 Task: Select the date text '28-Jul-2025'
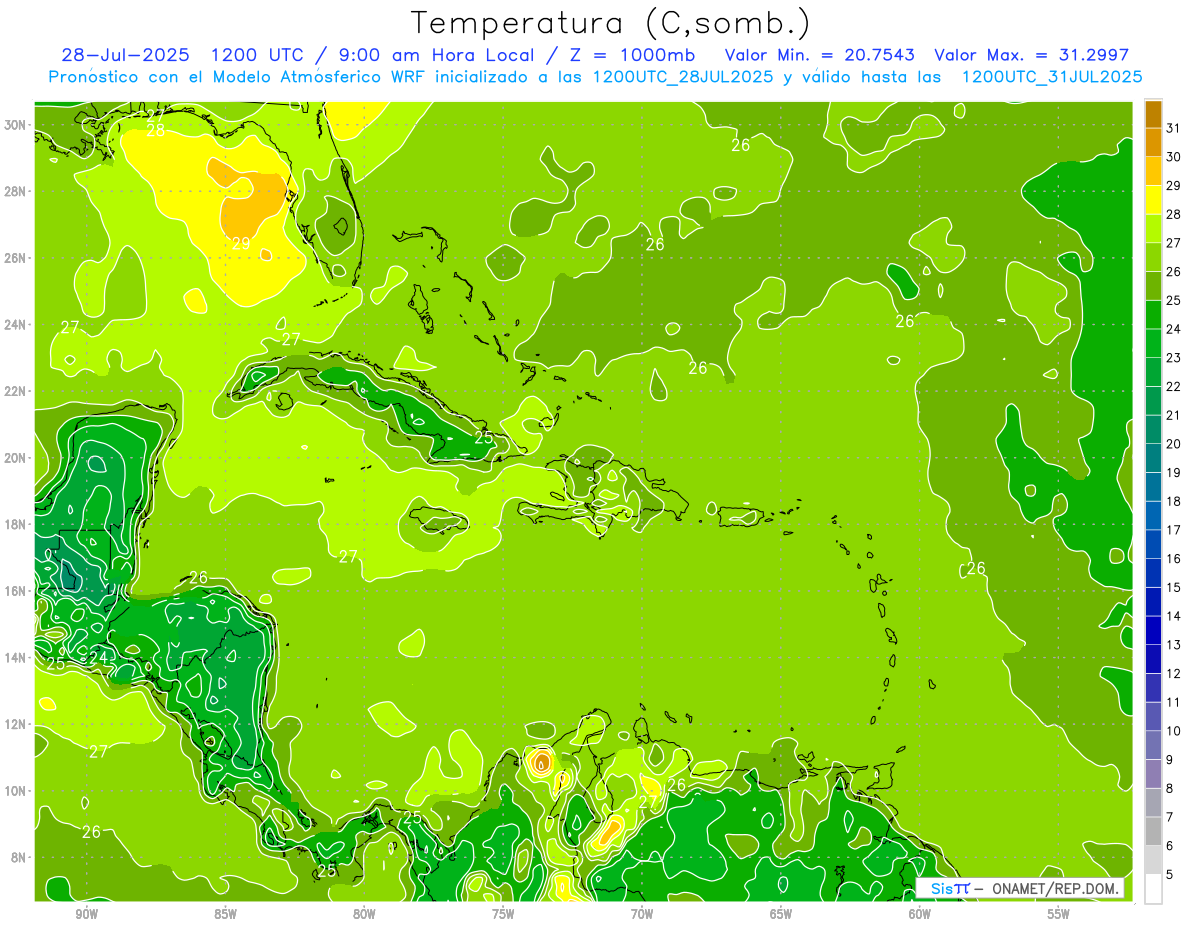[127, 55]
